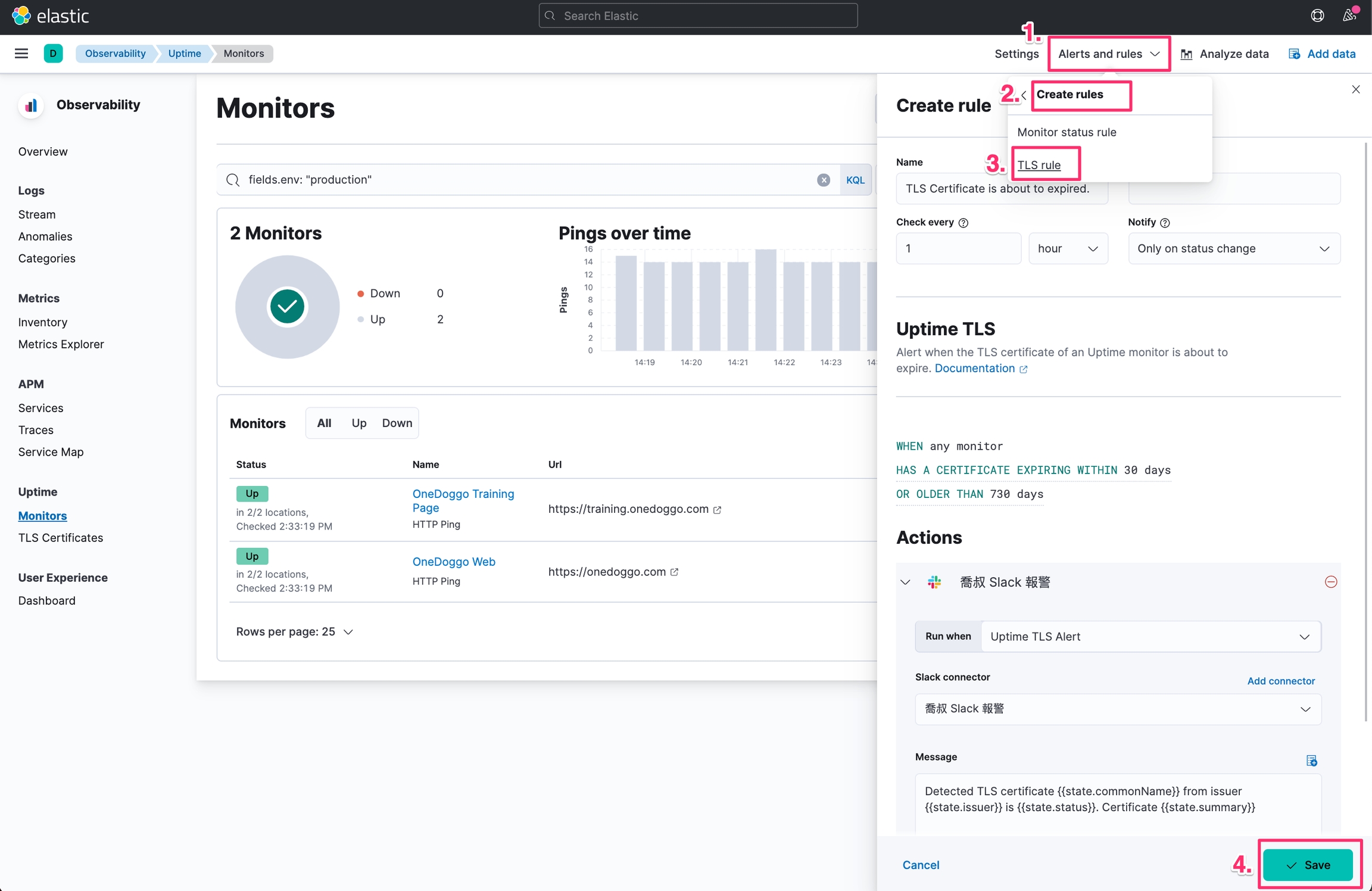
Task: Edit any monitor expression
Action: 949,446
